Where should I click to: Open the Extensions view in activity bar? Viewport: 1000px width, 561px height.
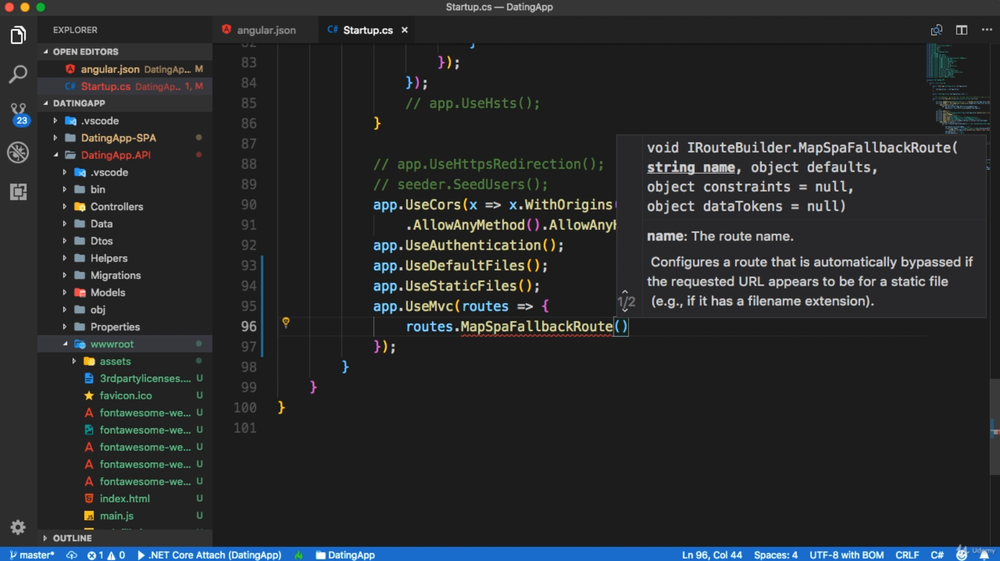tap(18, 191)
